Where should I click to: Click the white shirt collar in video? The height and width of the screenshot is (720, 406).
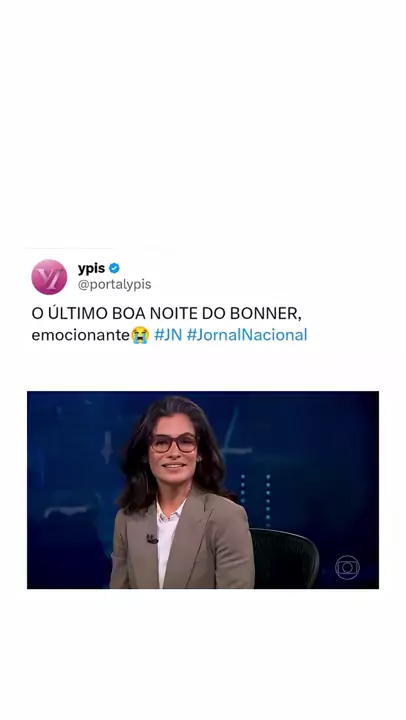coord(169,512)
